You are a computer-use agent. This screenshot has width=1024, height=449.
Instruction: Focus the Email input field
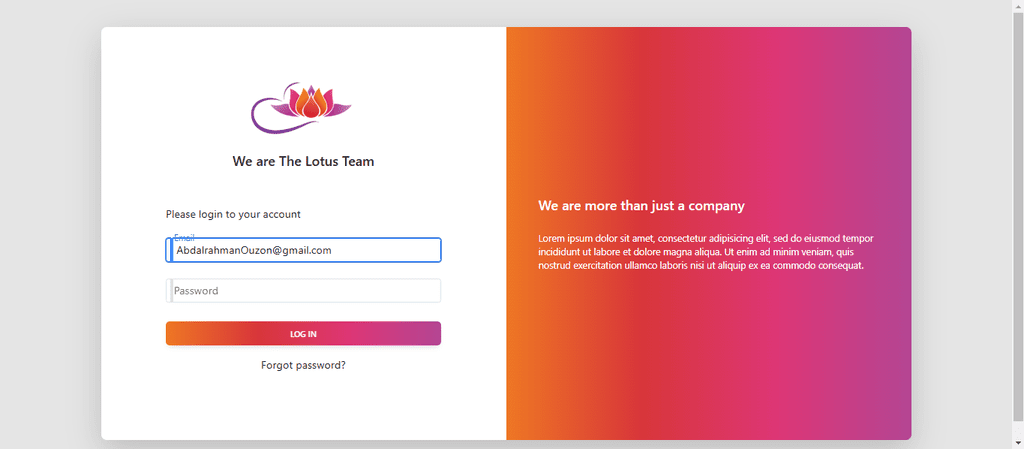[x=304, y=250]
